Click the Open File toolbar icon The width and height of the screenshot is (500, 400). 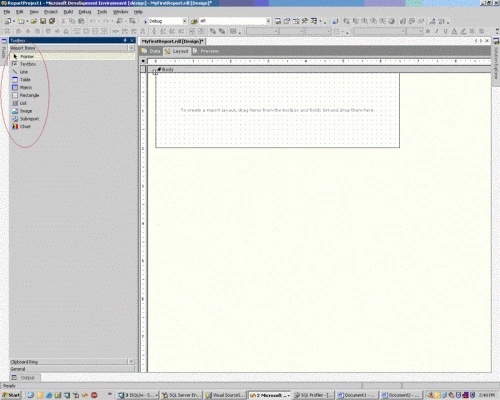coord(34,21)
